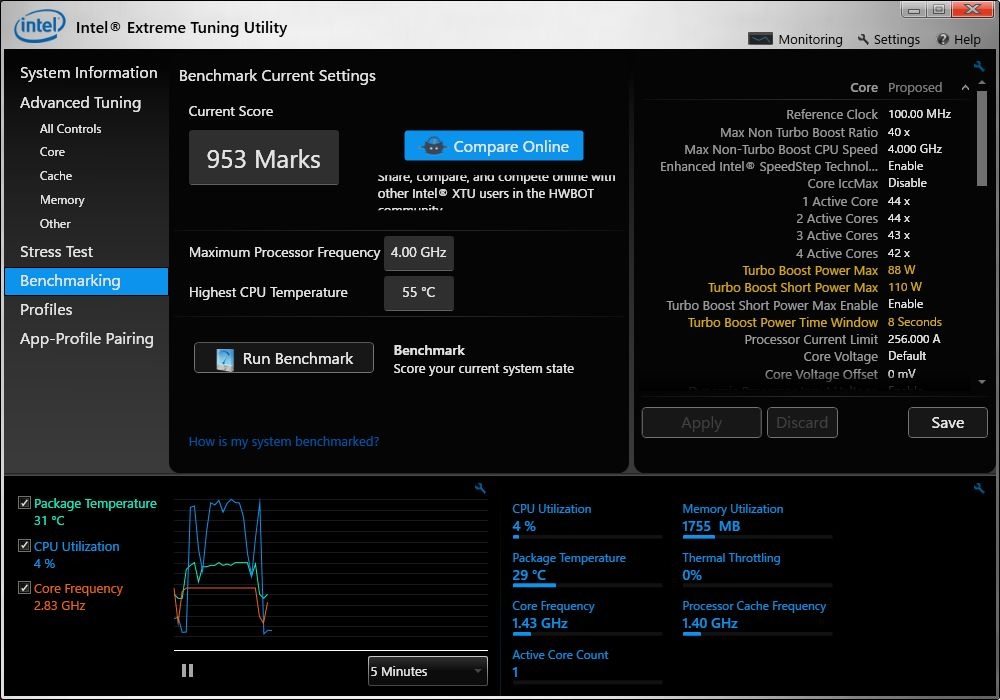Click Active Core Count reading
This screenshot has height=700, width=1000.
click(515, 672)
